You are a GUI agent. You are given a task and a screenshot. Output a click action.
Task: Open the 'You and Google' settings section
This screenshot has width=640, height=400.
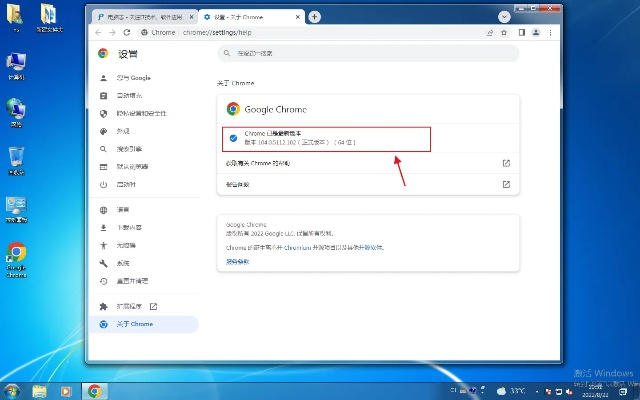tap(134, 77)
